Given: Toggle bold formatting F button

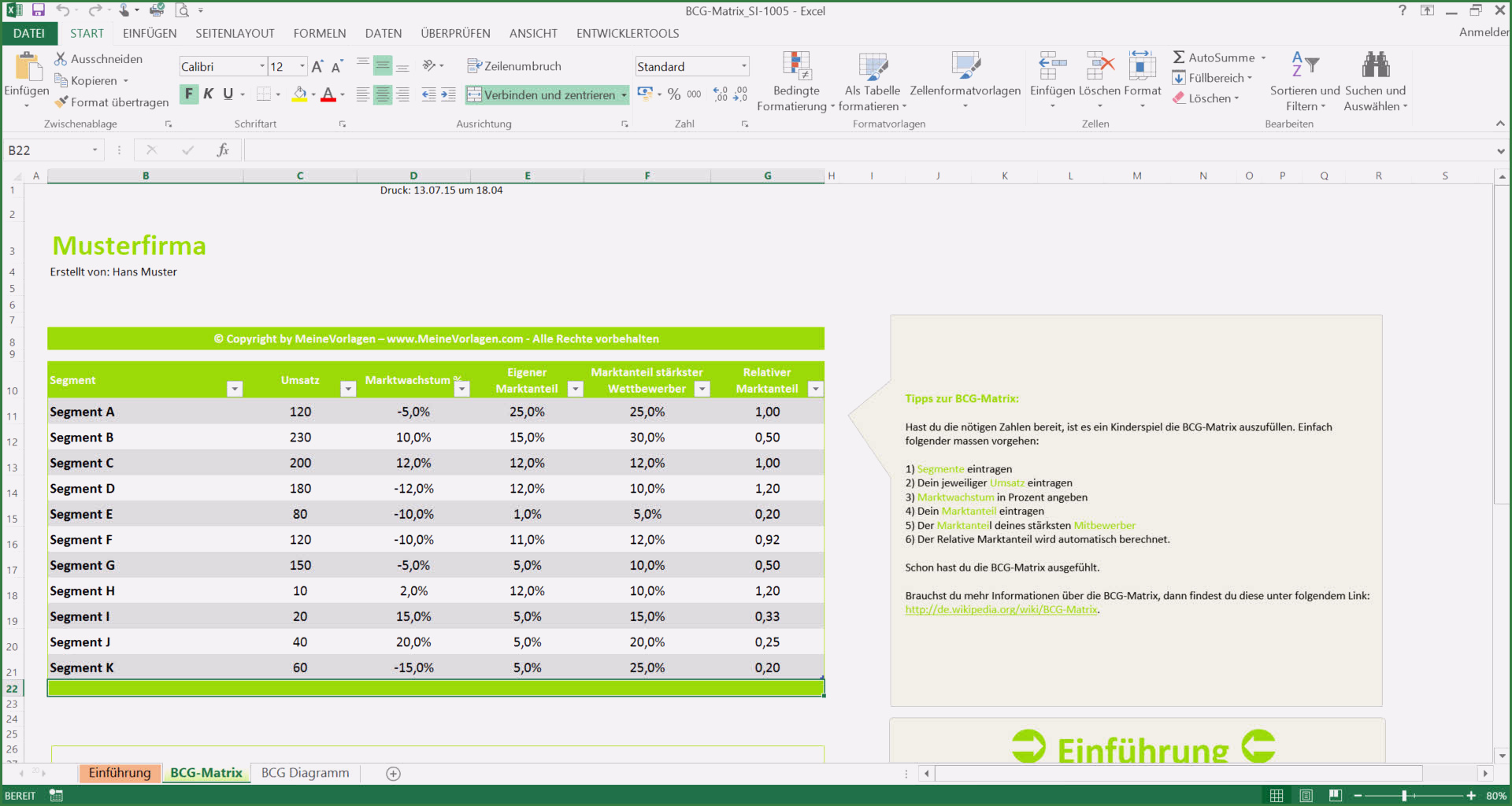Looking at the screenshot, I should point(189,94).
